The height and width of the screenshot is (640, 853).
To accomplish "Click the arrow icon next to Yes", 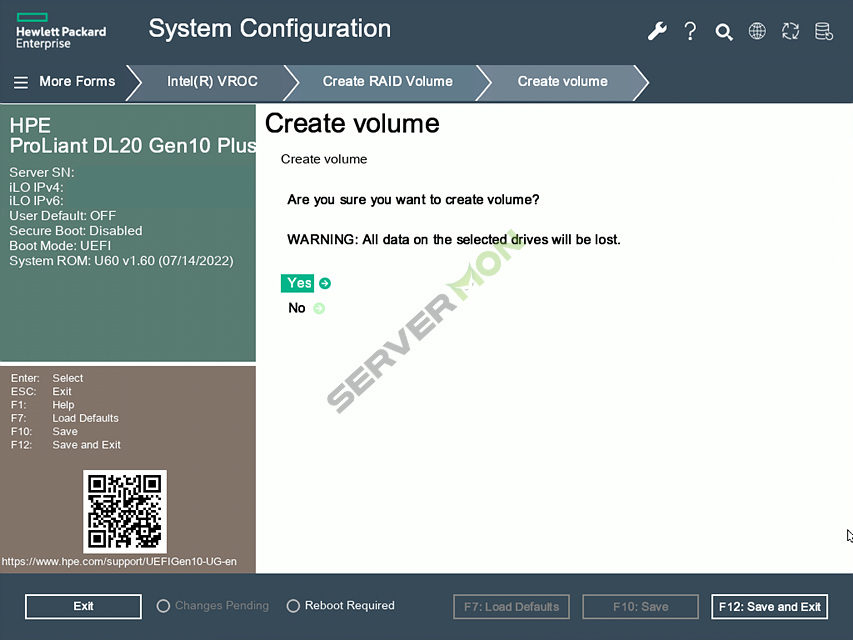I will click(325, 283).
